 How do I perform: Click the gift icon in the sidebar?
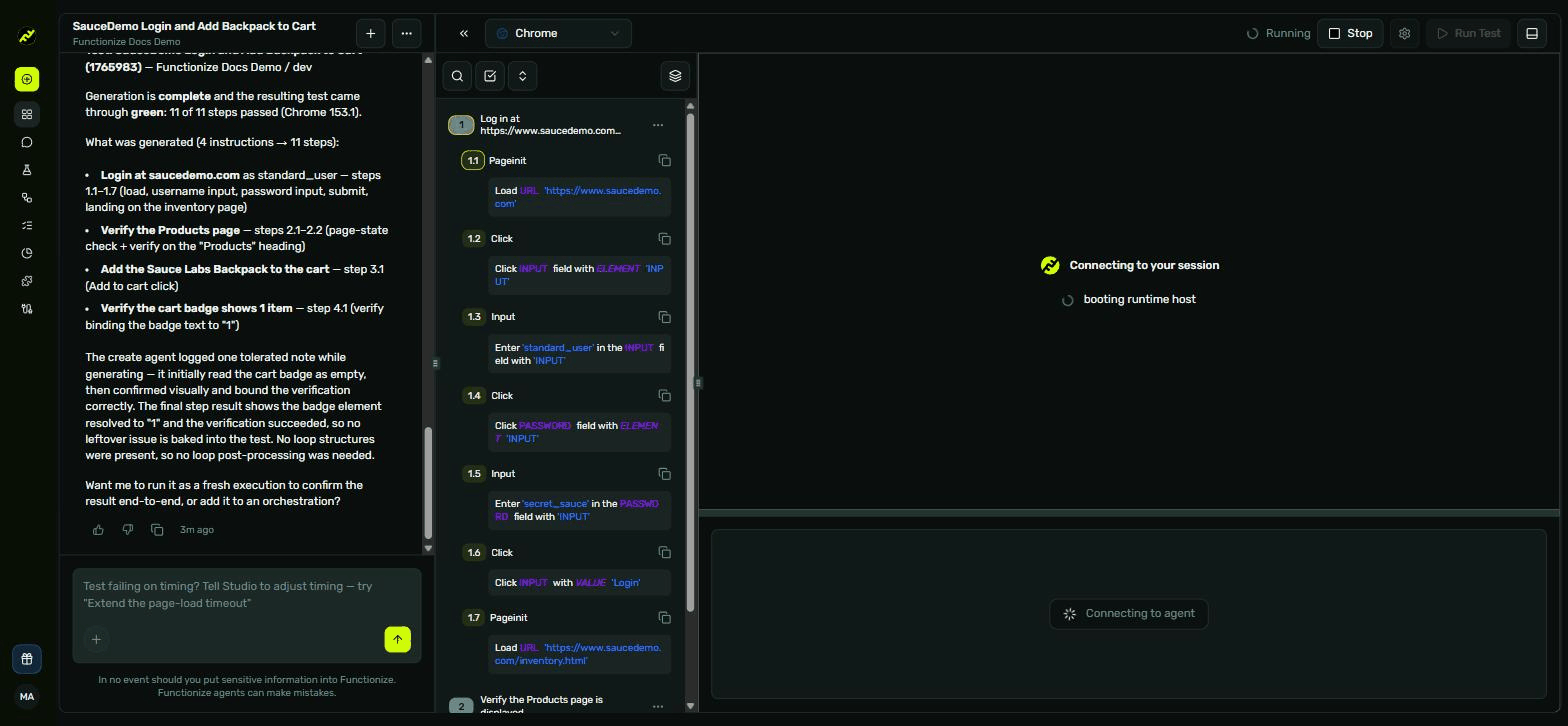point(27,659)
